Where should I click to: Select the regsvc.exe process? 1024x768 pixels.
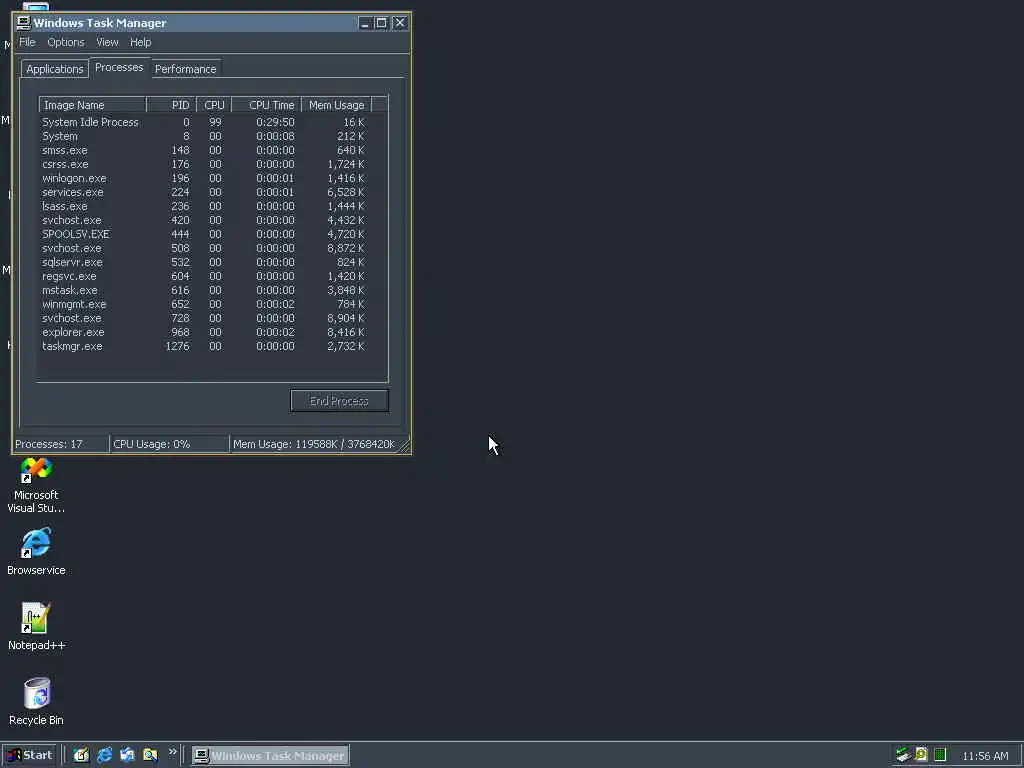pyautogui.click(x=204, y=276)
